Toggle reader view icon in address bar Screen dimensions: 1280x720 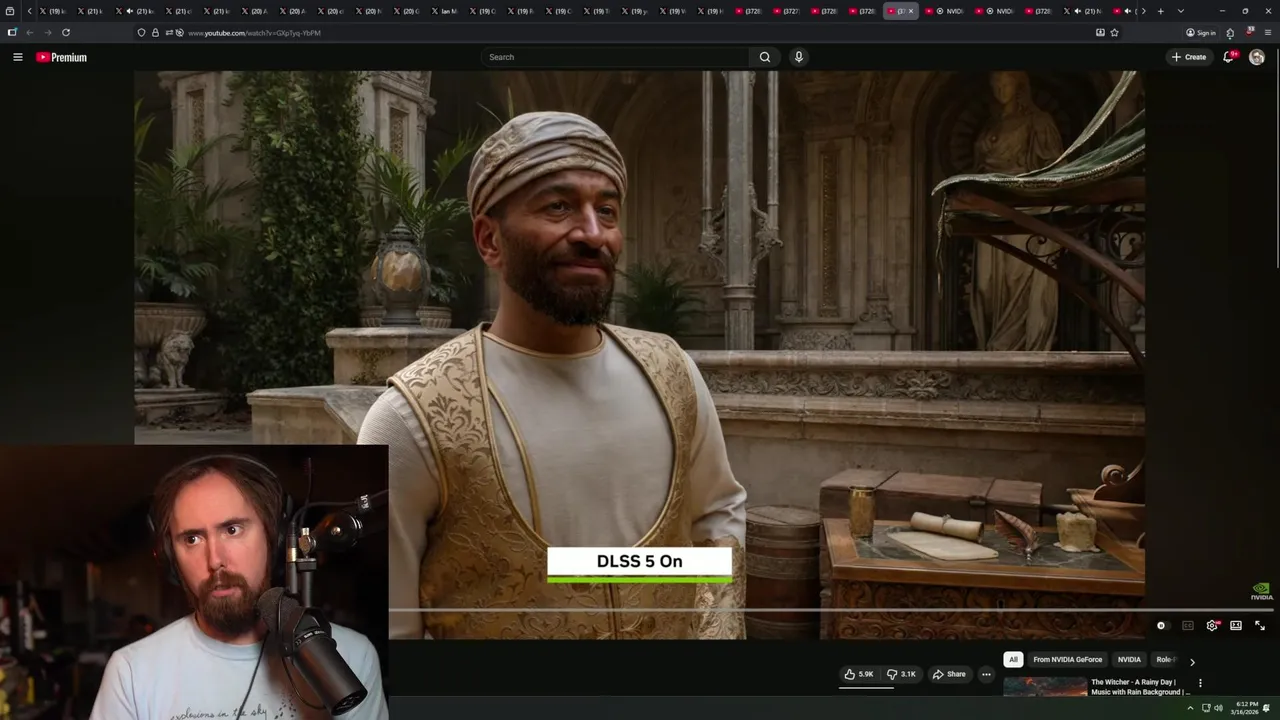click(x=1100, y=33)
